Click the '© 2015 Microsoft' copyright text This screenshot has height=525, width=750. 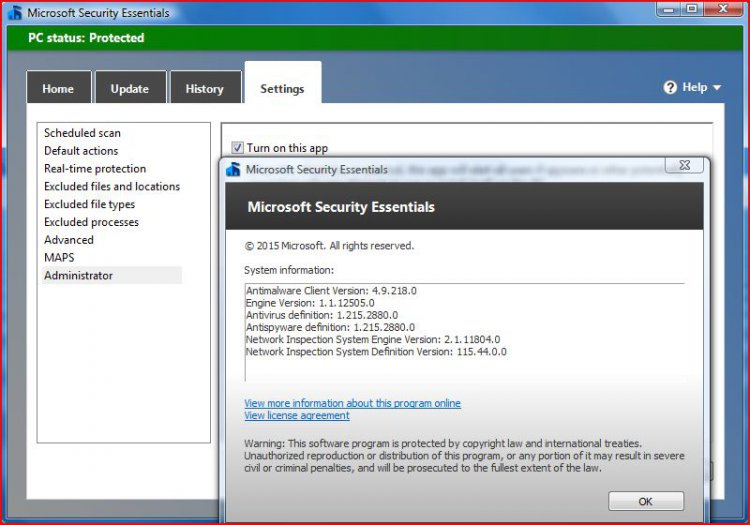click(x=329, y=246)
